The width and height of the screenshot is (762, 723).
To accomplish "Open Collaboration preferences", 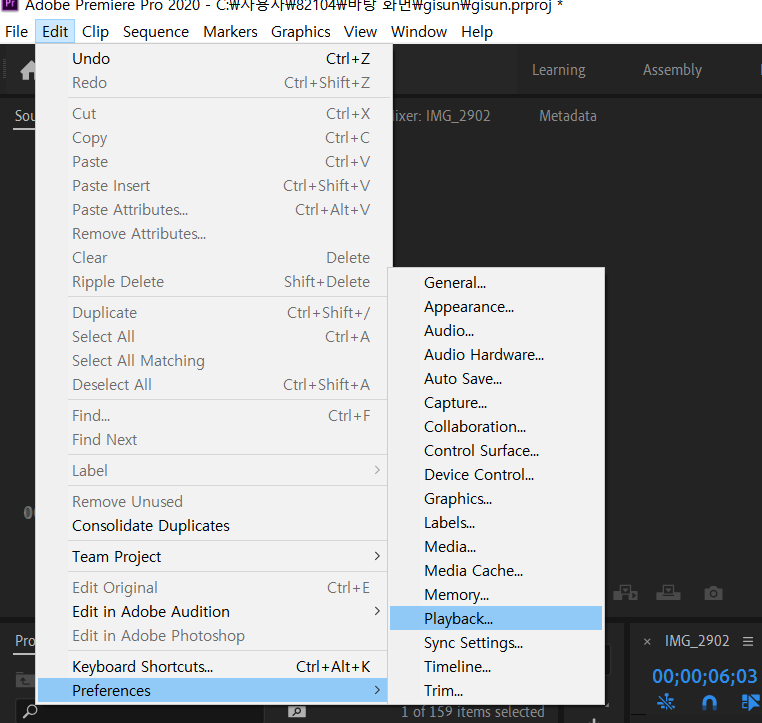I will point(496,427).
